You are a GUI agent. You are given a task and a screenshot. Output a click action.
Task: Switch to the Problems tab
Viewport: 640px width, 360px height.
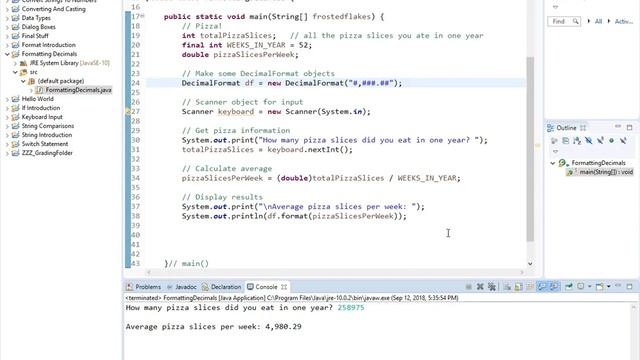144,287
